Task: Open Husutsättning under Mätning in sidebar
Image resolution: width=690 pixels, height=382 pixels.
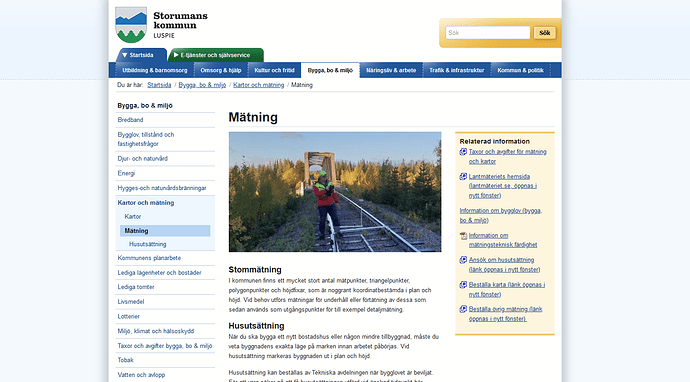Action: tap(147, 244)
